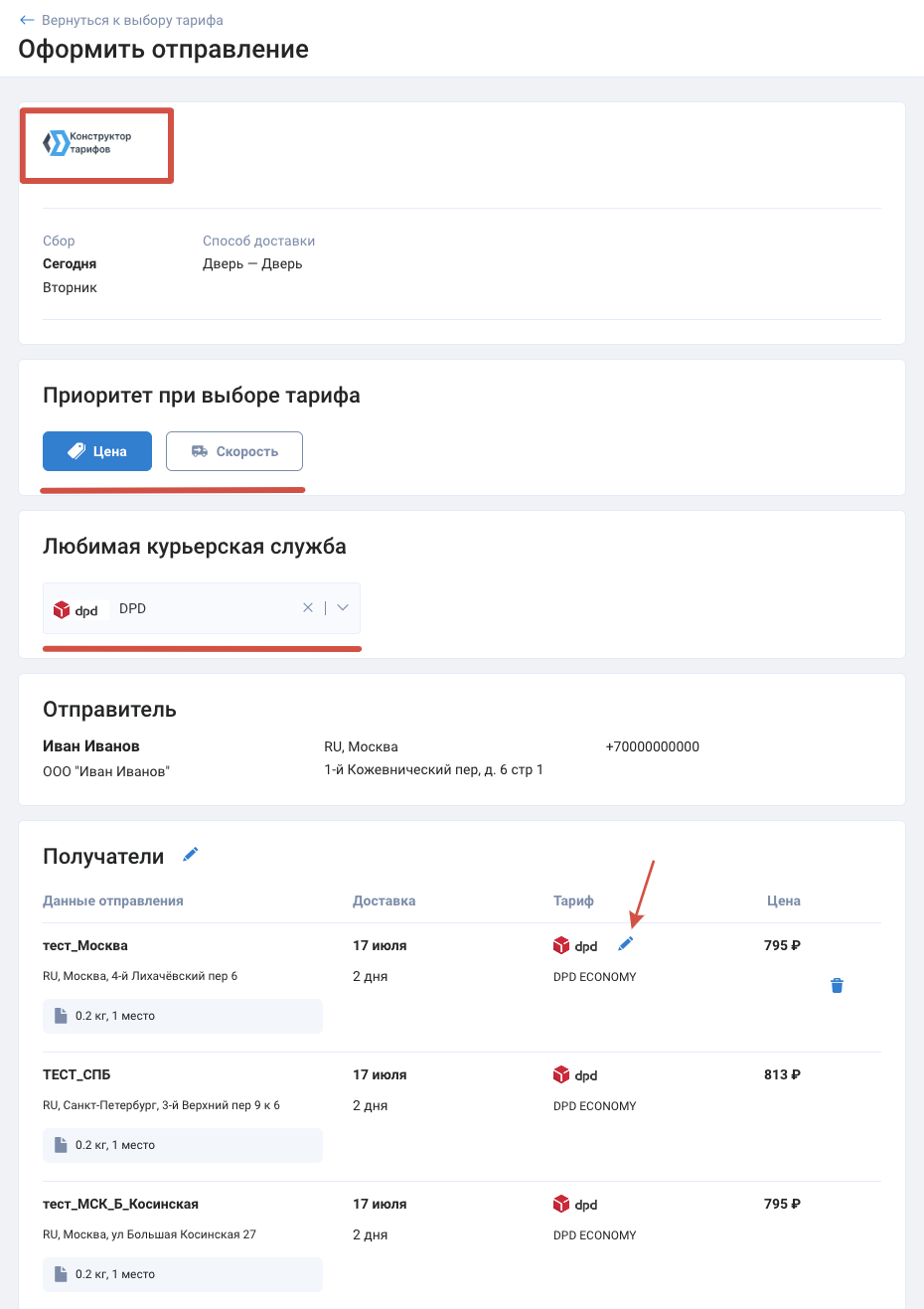Image resolution: width=924 pixels, height=1309 pixels.
Task: Select the Цена priority option
Action: click(x=97, y=451)
